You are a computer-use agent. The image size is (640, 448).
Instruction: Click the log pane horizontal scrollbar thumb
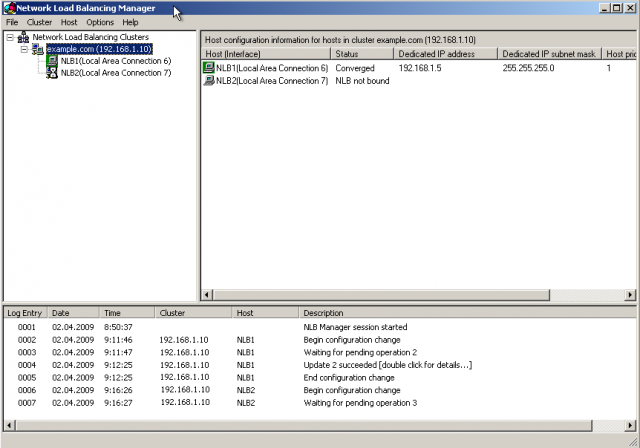pos(304,426)
